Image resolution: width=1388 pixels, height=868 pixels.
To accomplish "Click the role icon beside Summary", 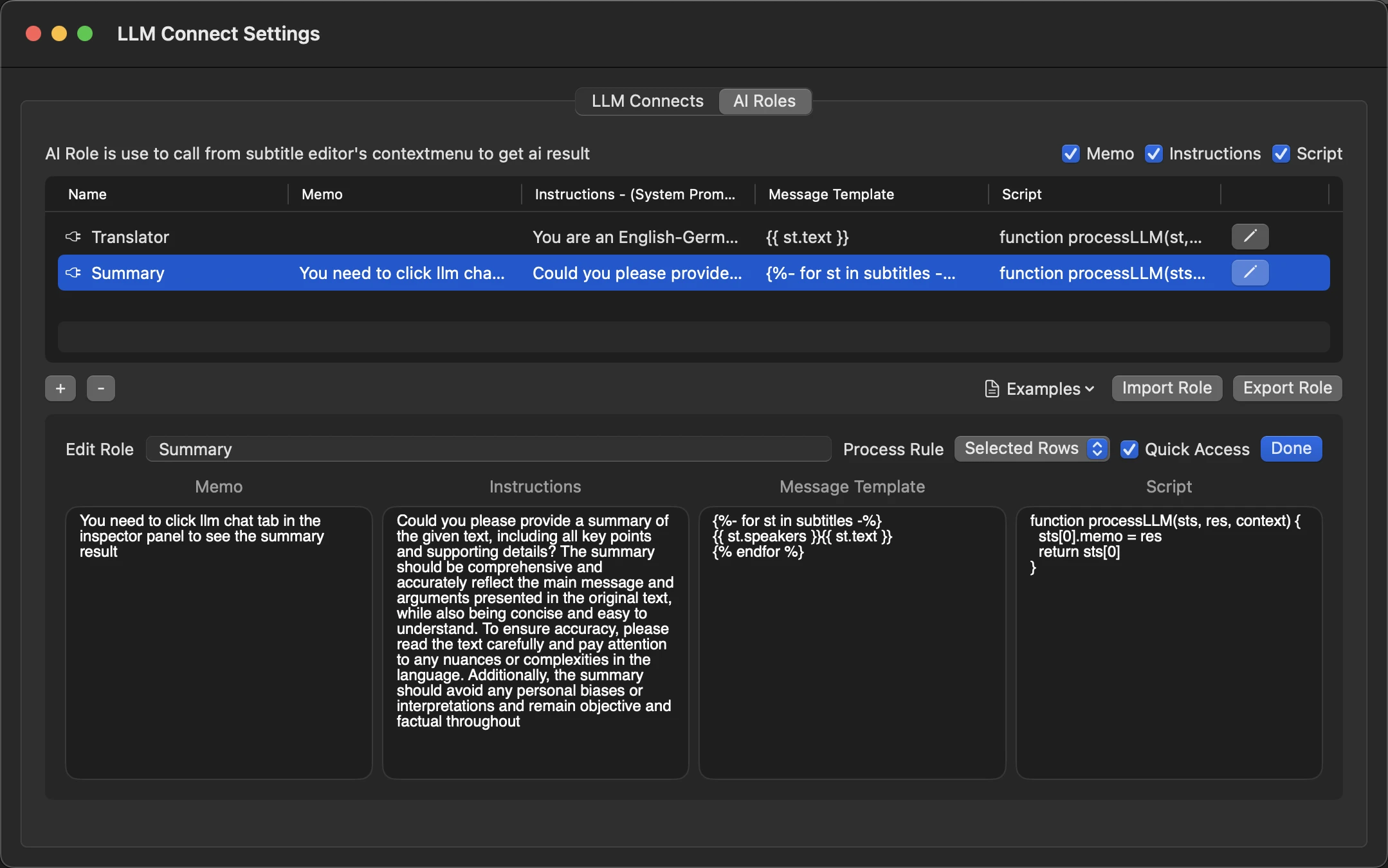I will [73, 273].
